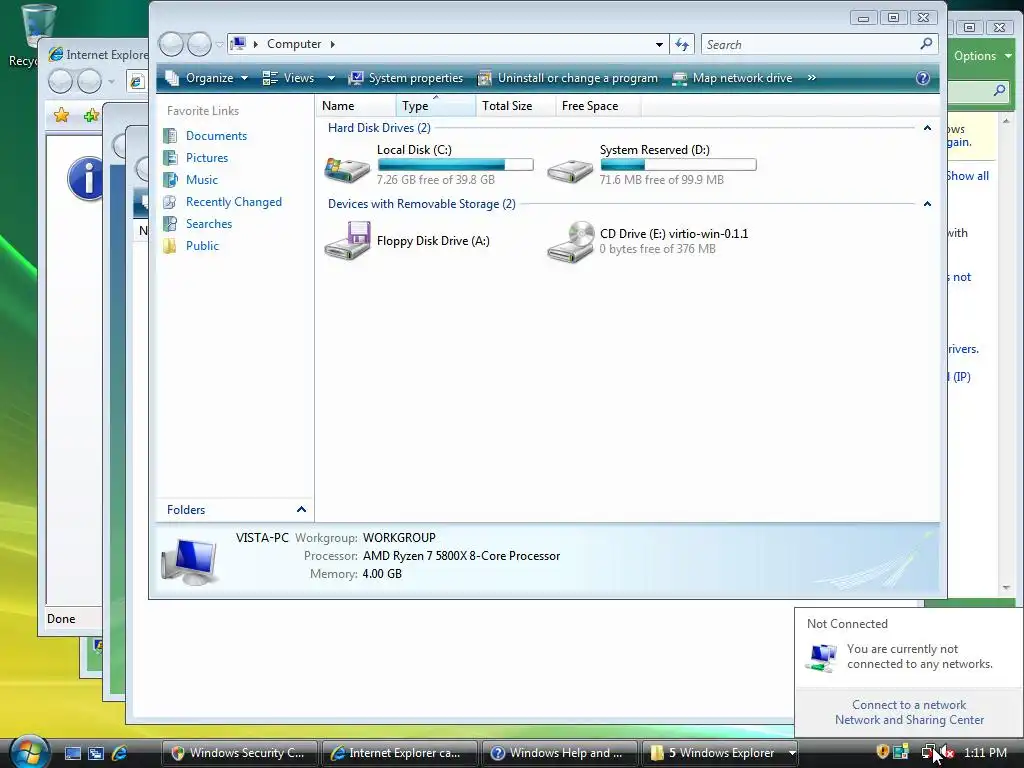Click the System Reserved (D:) usage bar
Image resolution: width=1024 pixels, height=768 pixels.
tap(678, 165)
